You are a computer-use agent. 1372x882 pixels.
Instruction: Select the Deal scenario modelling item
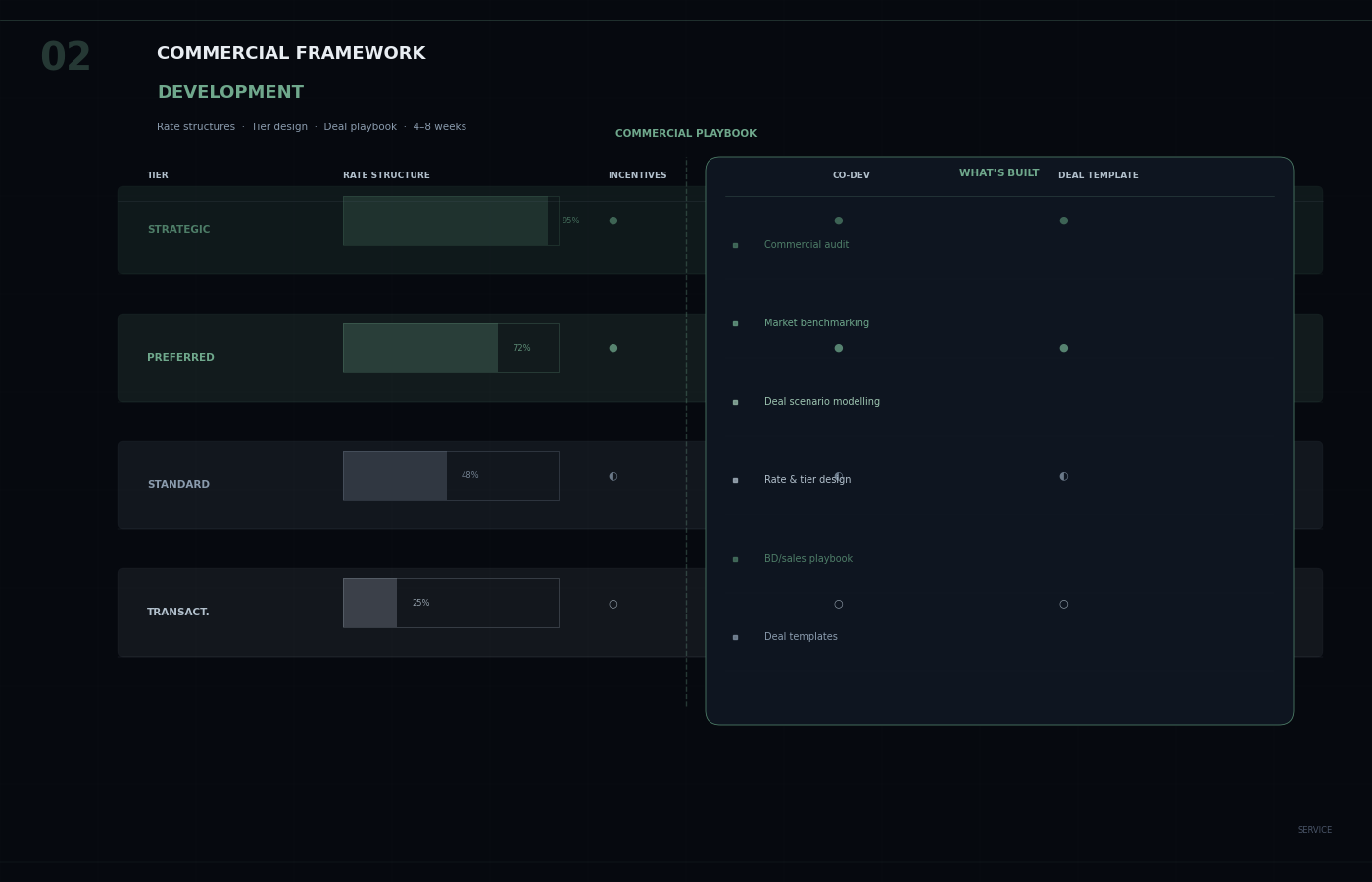[x=822, y=402]
